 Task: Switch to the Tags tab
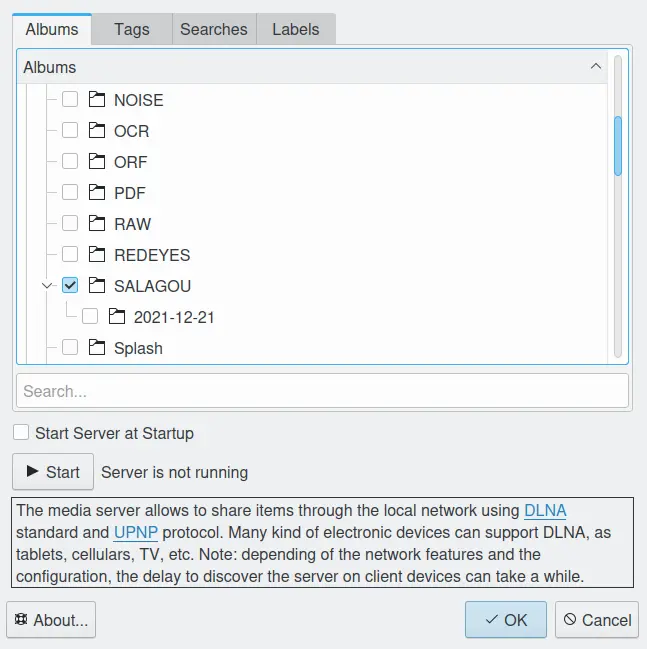coord(132,29)
